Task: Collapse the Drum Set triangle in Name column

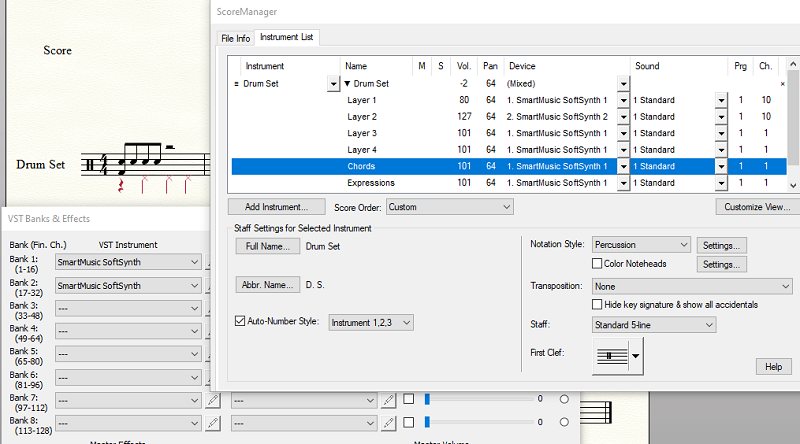Action: tap(348, 84)
